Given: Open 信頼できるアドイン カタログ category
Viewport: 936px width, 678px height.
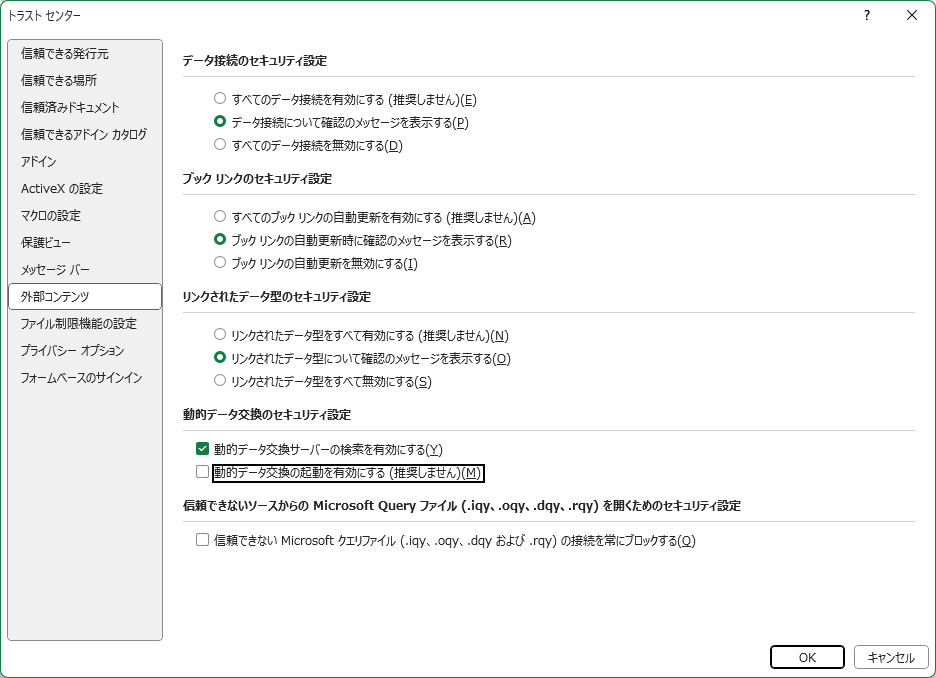Looking at the screenshot, I should click(x=85, y=134).
